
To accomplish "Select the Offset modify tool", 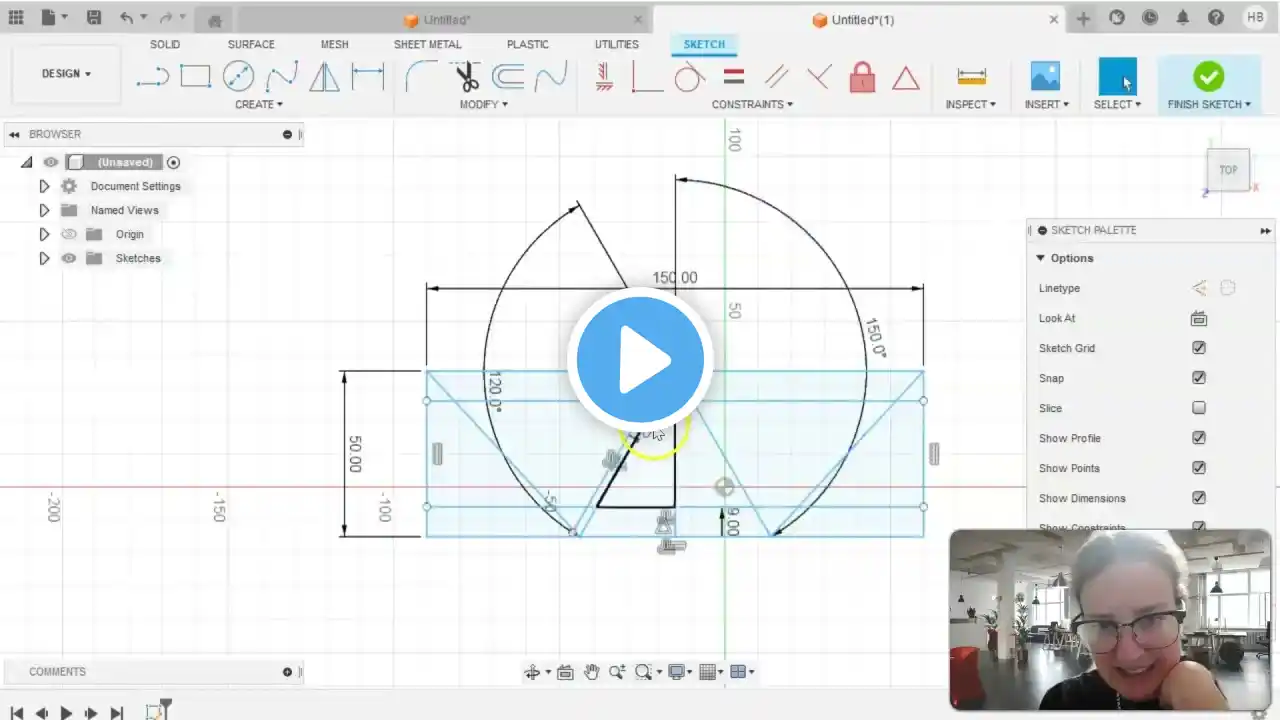I will [x=508, y=77].
